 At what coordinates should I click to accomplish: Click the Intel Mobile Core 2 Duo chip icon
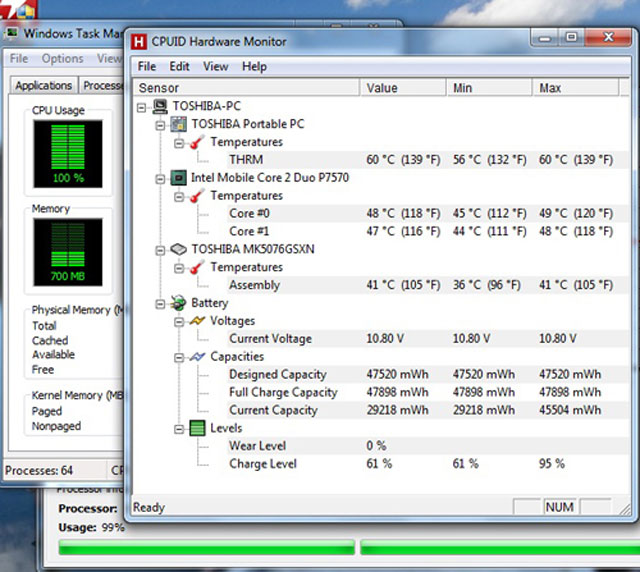pyautogui.click(x=178, y=178)
